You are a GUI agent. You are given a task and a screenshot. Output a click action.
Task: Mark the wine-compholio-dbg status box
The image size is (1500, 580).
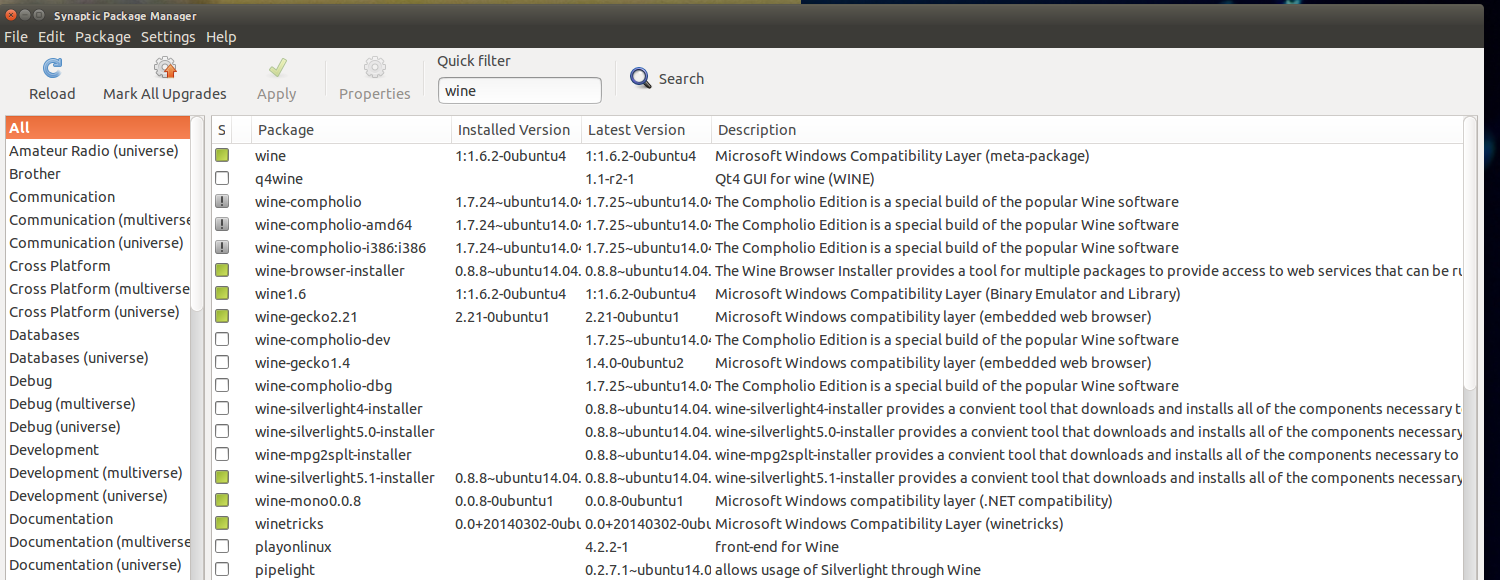tap(222, 386)
